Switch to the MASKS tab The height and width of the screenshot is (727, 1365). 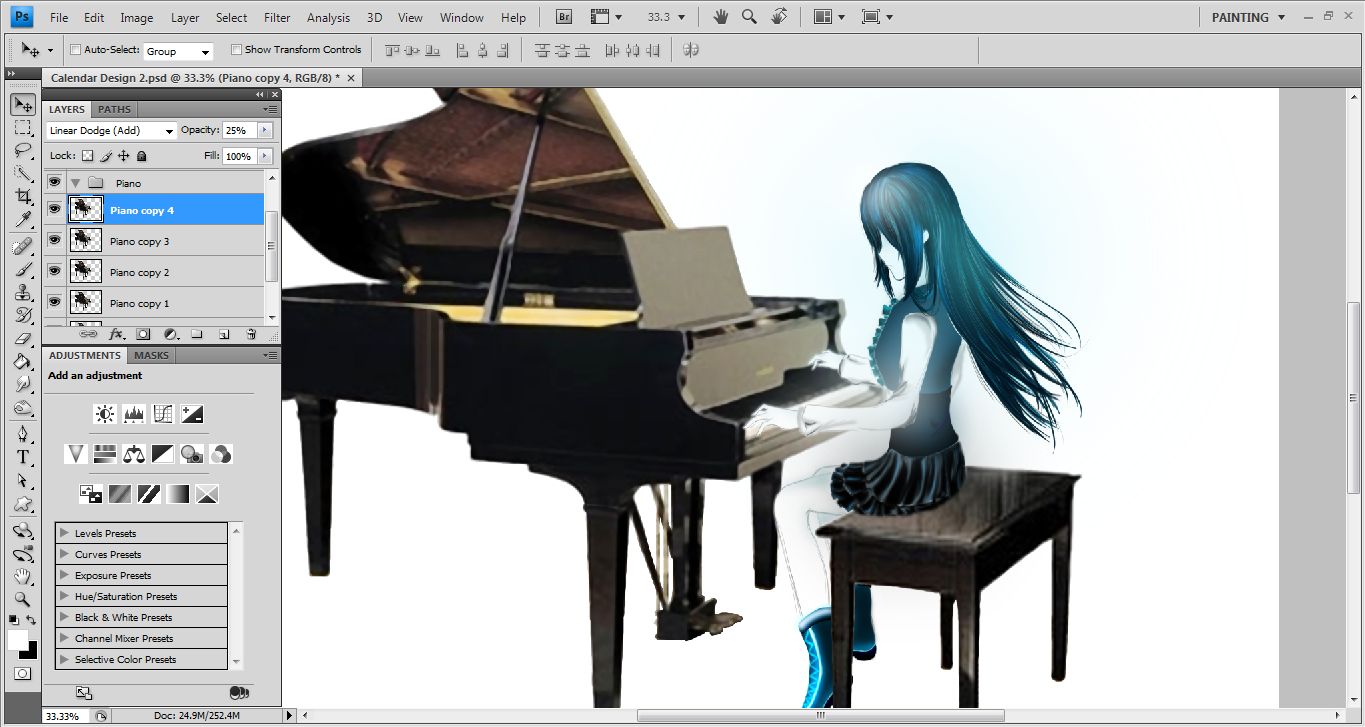pos(151,355)
